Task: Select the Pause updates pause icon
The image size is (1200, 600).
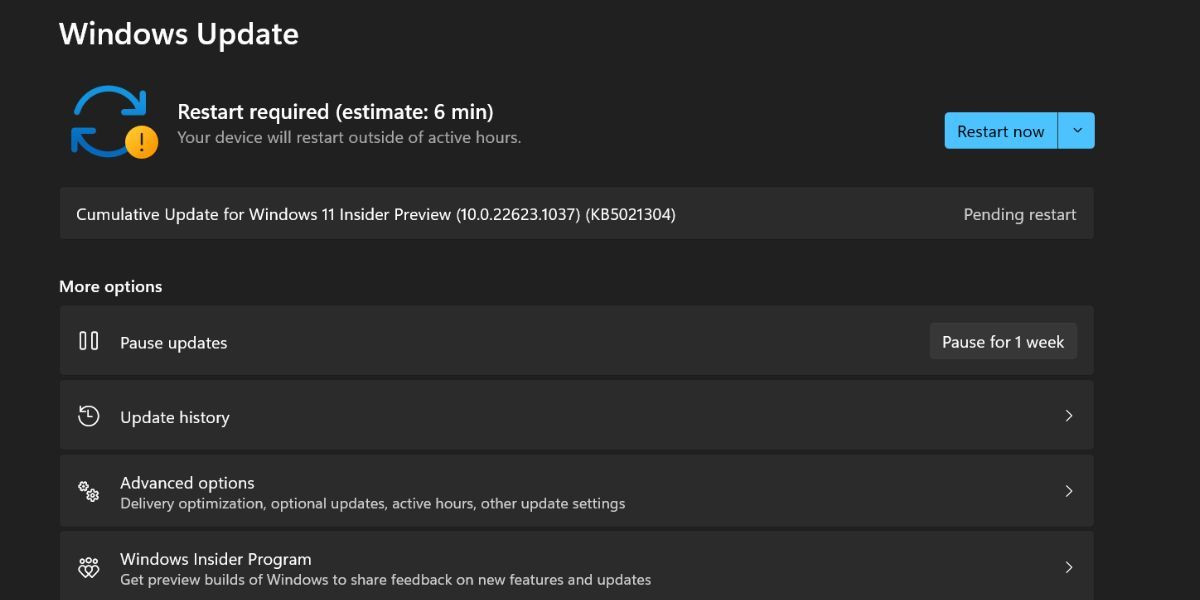Action: pyautogui.click(x=88, y=340)
